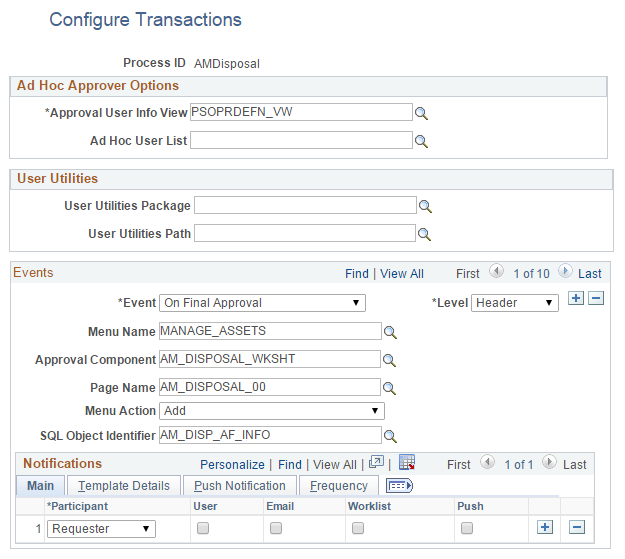The width and height of the screenshot is (625, 559).
Task: Delete the Requester notification row
Action: click(577, 528)
